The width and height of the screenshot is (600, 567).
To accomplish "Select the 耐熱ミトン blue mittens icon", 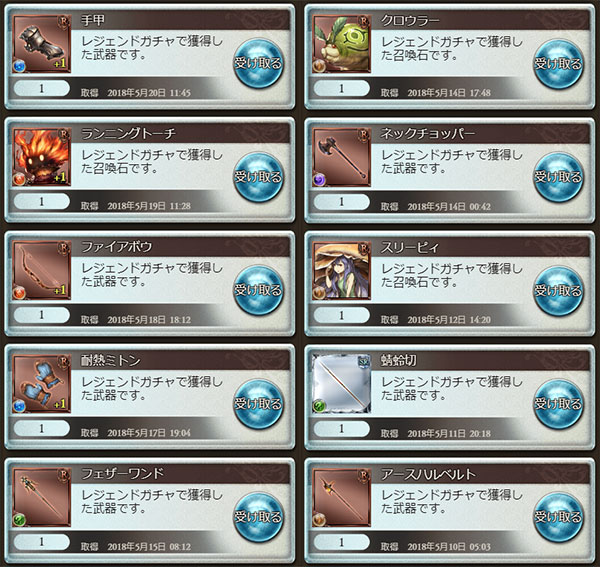I will (x=42, y=383).
